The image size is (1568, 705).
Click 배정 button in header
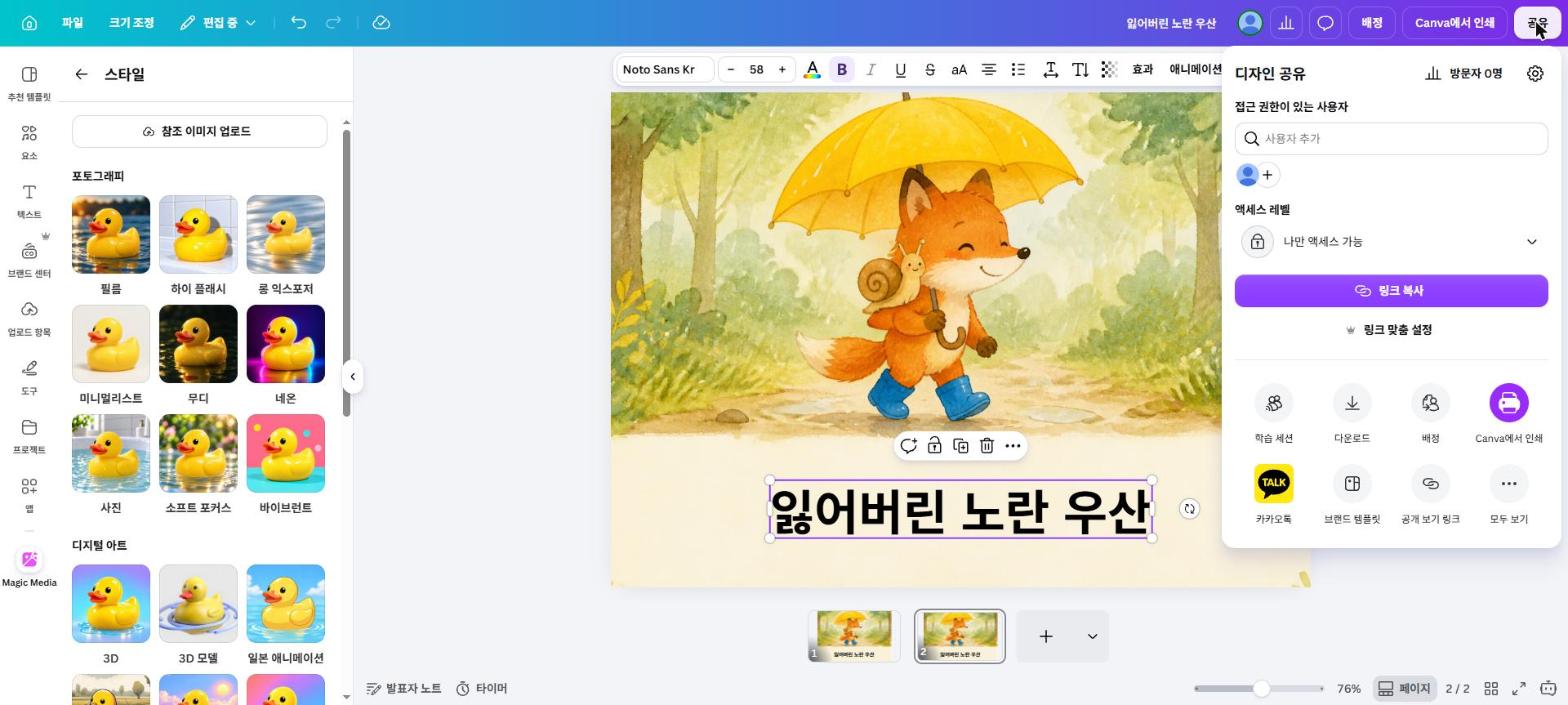[x=1371, y=22]
